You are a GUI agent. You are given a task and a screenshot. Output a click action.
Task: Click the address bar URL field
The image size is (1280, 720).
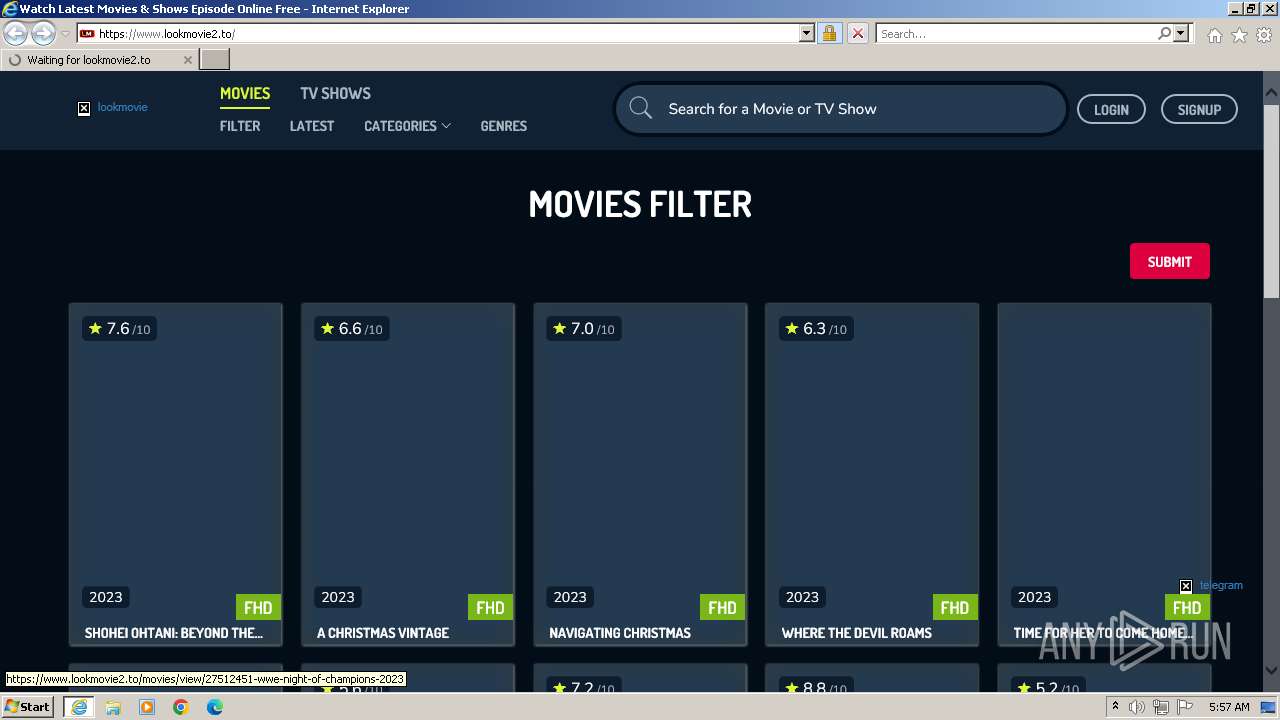click(447, 33)
